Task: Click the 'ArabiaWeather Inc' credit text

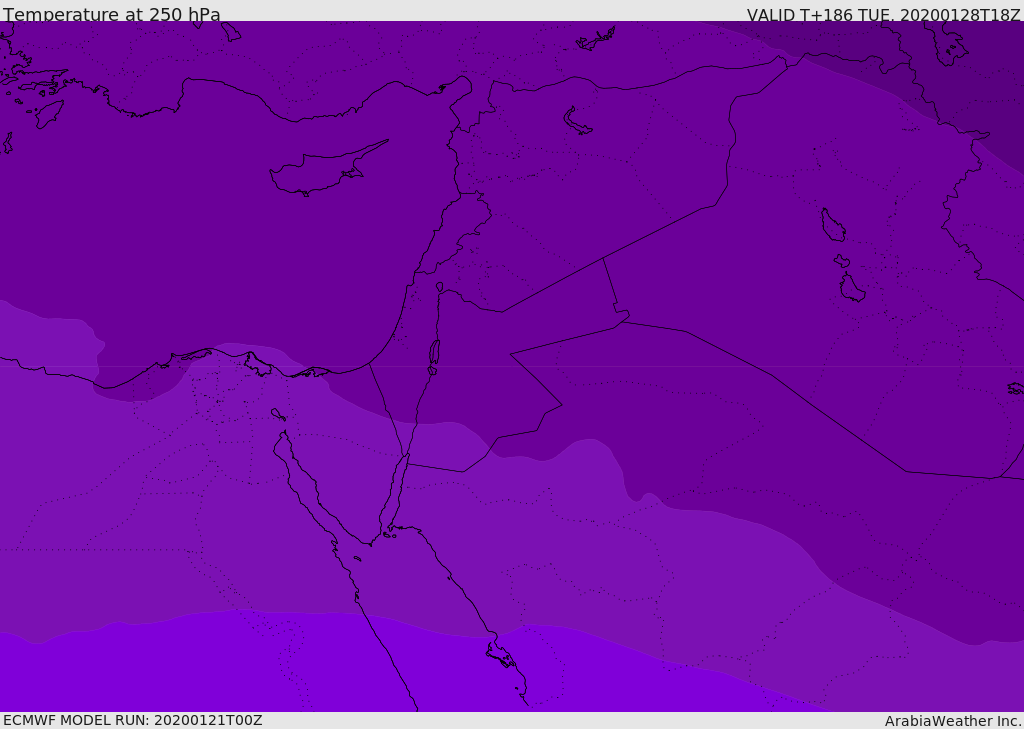Action: pos(952,721)
